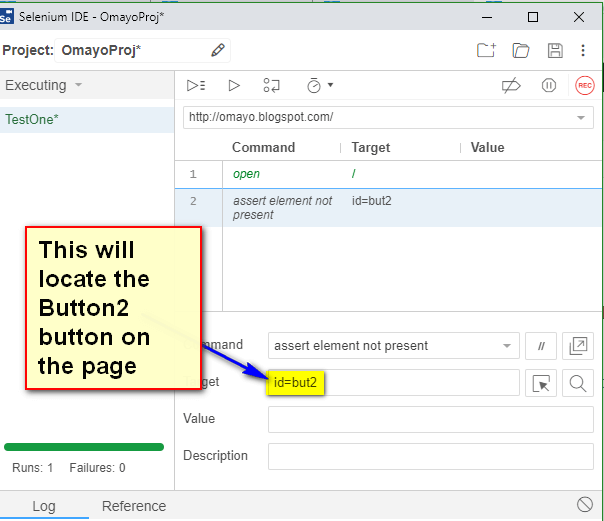Save the project with disk icon
604x521 pixels.
555,50
